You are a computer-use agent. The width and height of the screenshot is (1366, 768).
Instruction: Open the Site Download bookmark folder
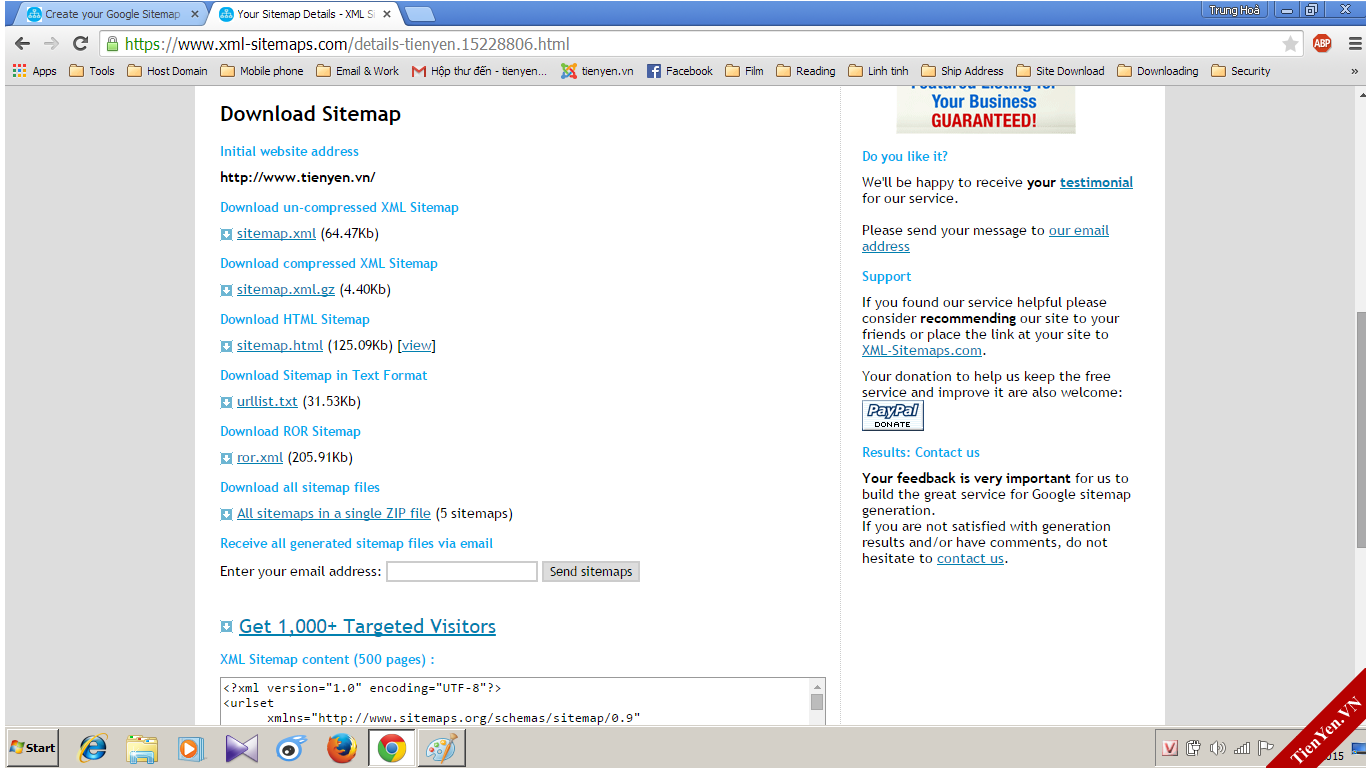pyautogui.click(x=1060, y=71)
